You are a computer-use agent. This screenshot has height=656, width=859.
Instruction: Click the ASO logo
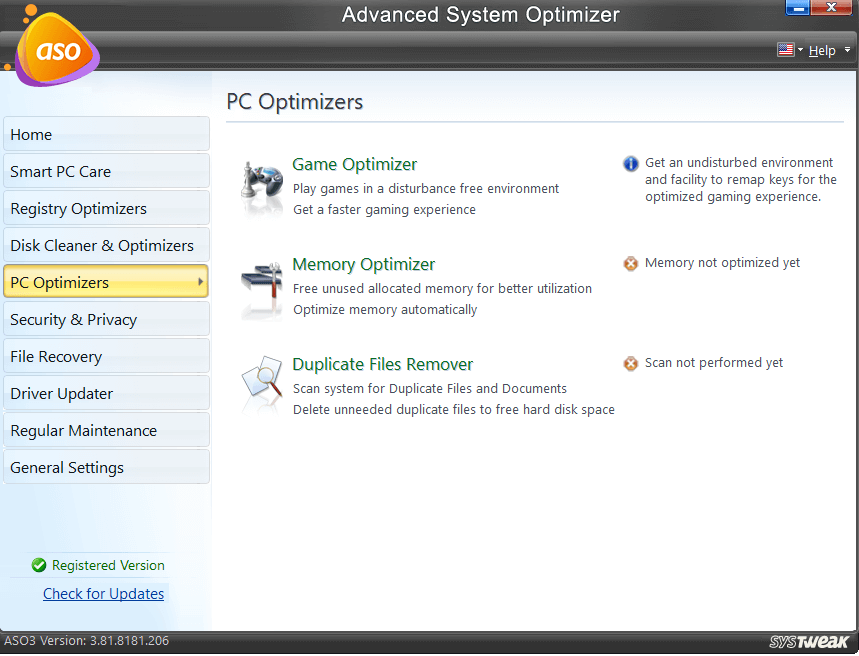point(57,51)
